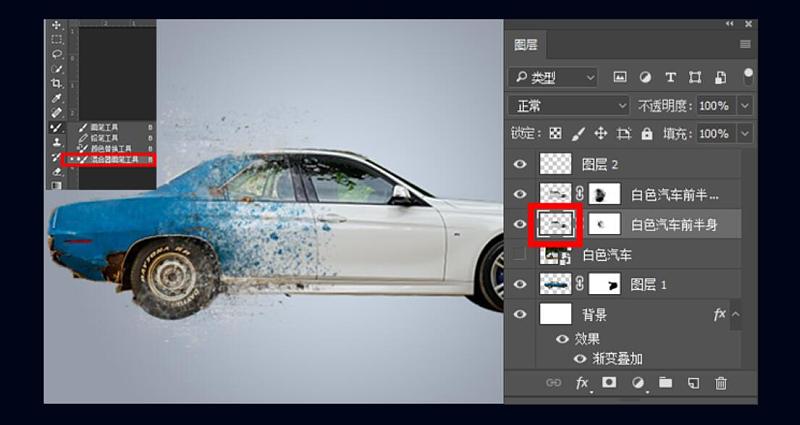Select the Move tool
The width and height of the screenshot is (800, 425).
coord(57,26)
